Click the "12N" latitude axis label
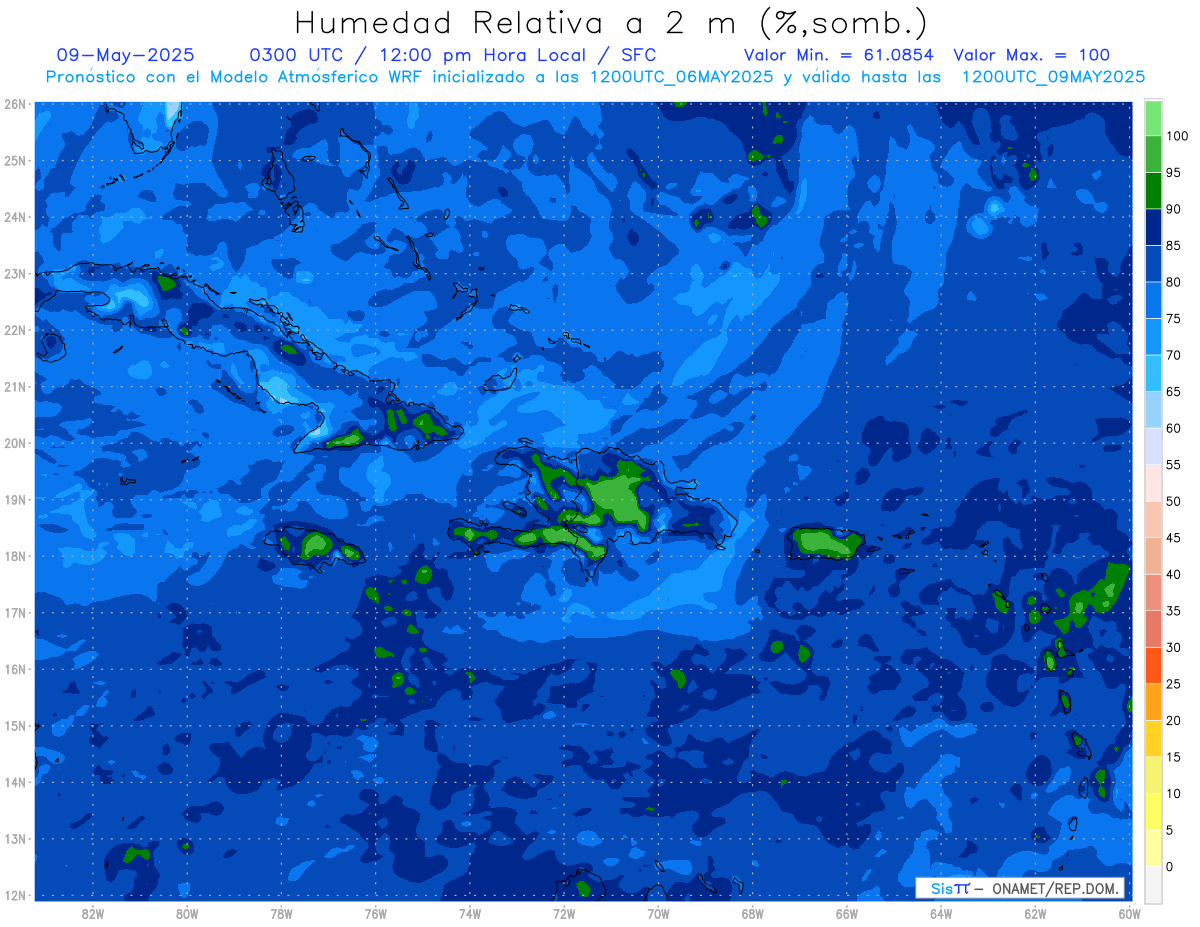The image size is (1200, 927). (15, 895)
